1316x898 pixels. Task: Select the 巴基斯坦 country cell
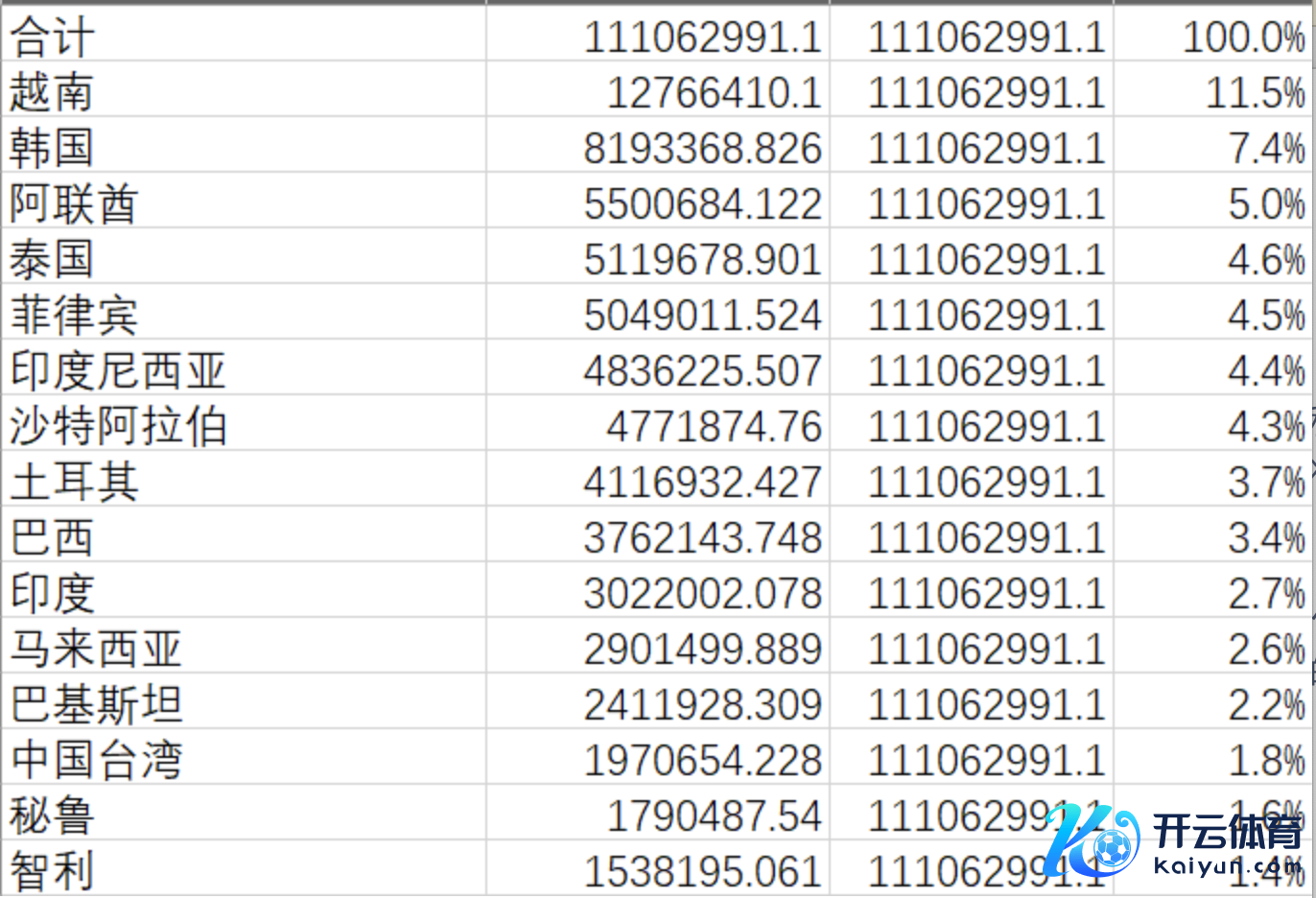[x=96, y=705]
